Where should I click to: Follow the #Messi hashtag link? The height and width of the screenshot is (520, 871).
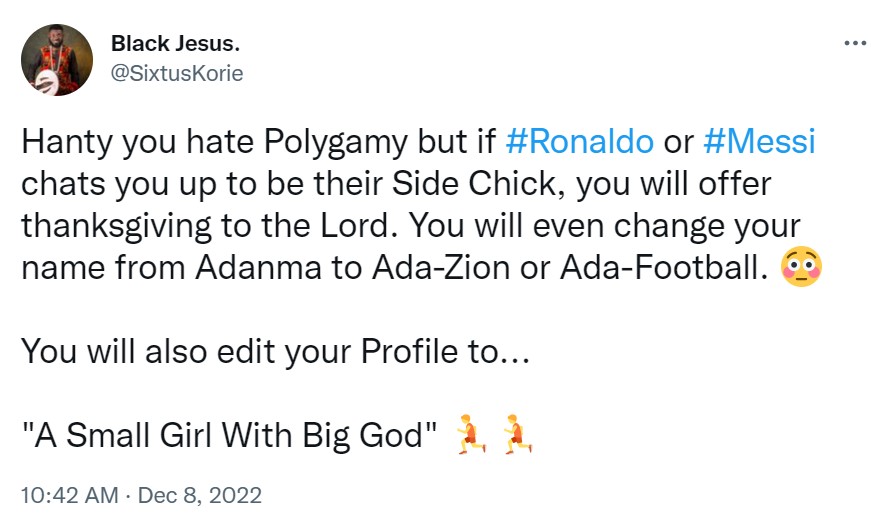click(760, 142)
